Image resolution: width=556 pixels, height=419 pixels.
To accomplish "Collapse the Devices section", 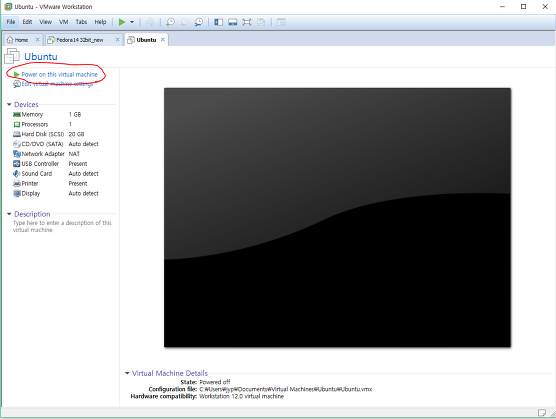I will 9,104.
